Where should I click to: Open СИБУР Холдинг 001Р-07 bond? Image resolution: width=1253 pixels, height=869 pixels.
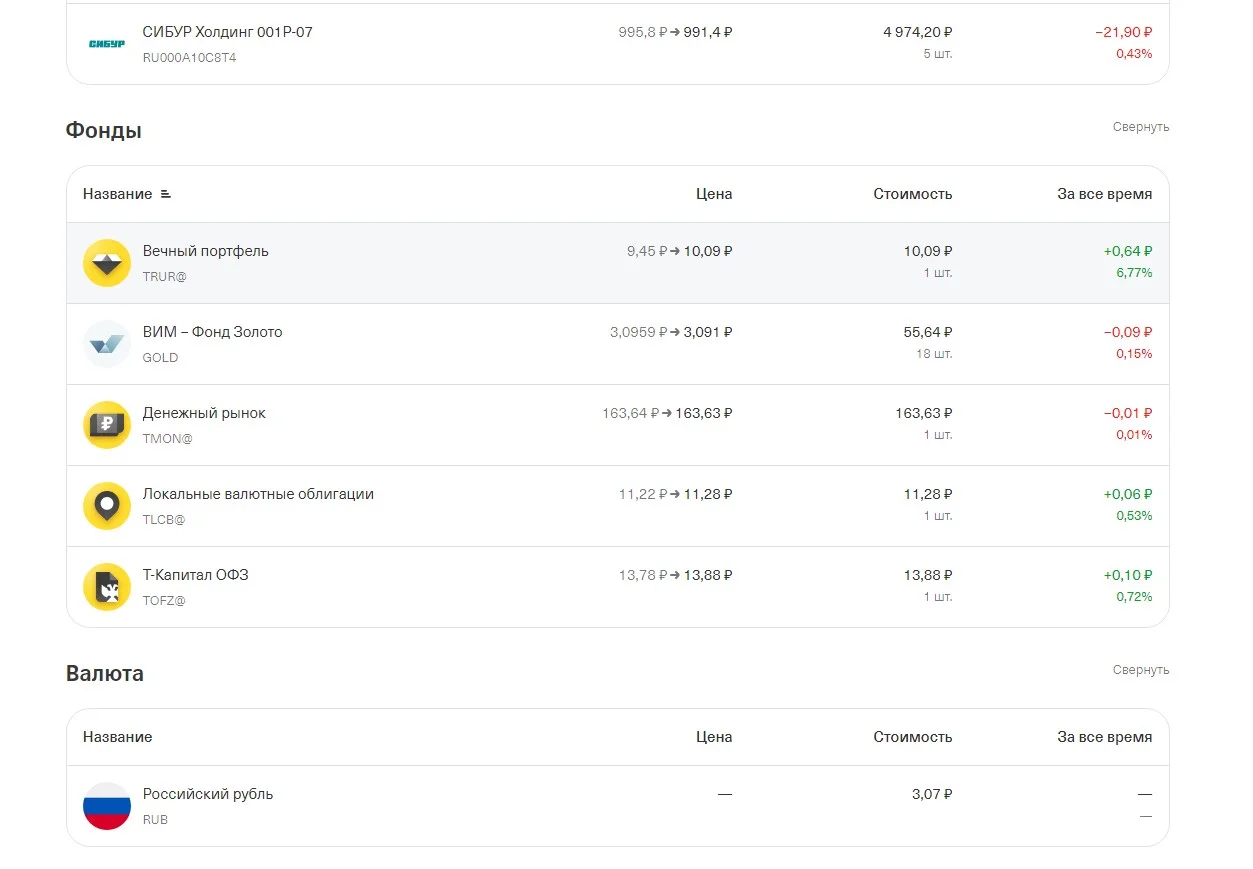pyautogui.click(x=228, y=32)
